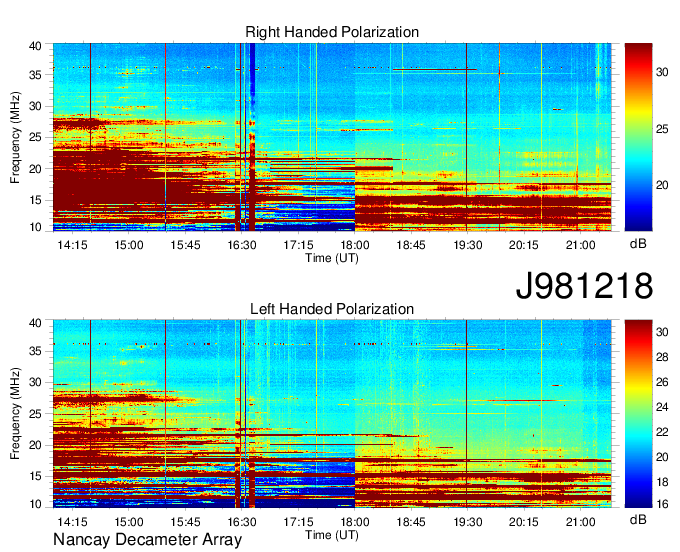The image size is (680, 552).
Task: Click 24 dB tick on Left Handed color bar
Action: tap(662, 407)
